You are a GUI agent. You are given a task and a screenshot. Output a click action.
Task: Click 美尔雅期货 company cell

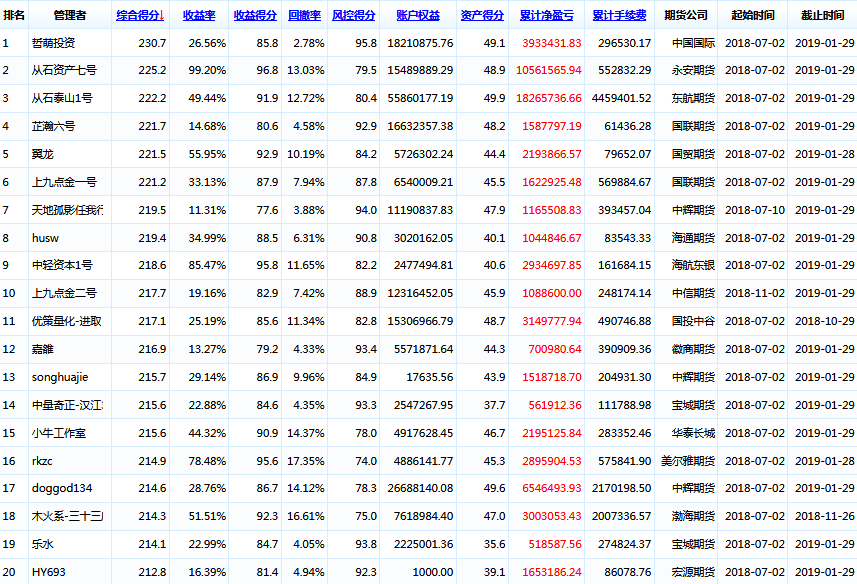687,461
